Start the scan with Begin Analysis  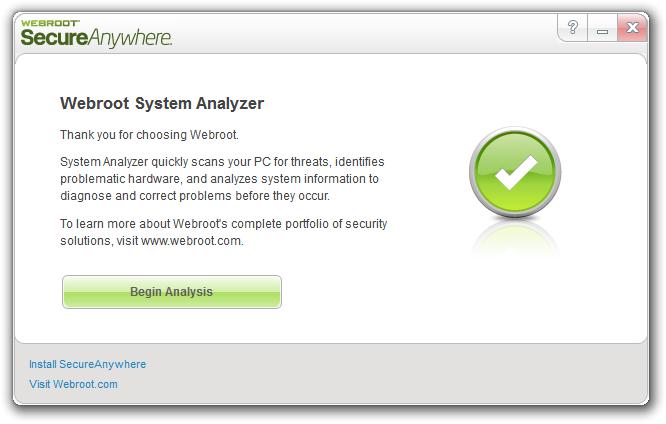point(172,292)
